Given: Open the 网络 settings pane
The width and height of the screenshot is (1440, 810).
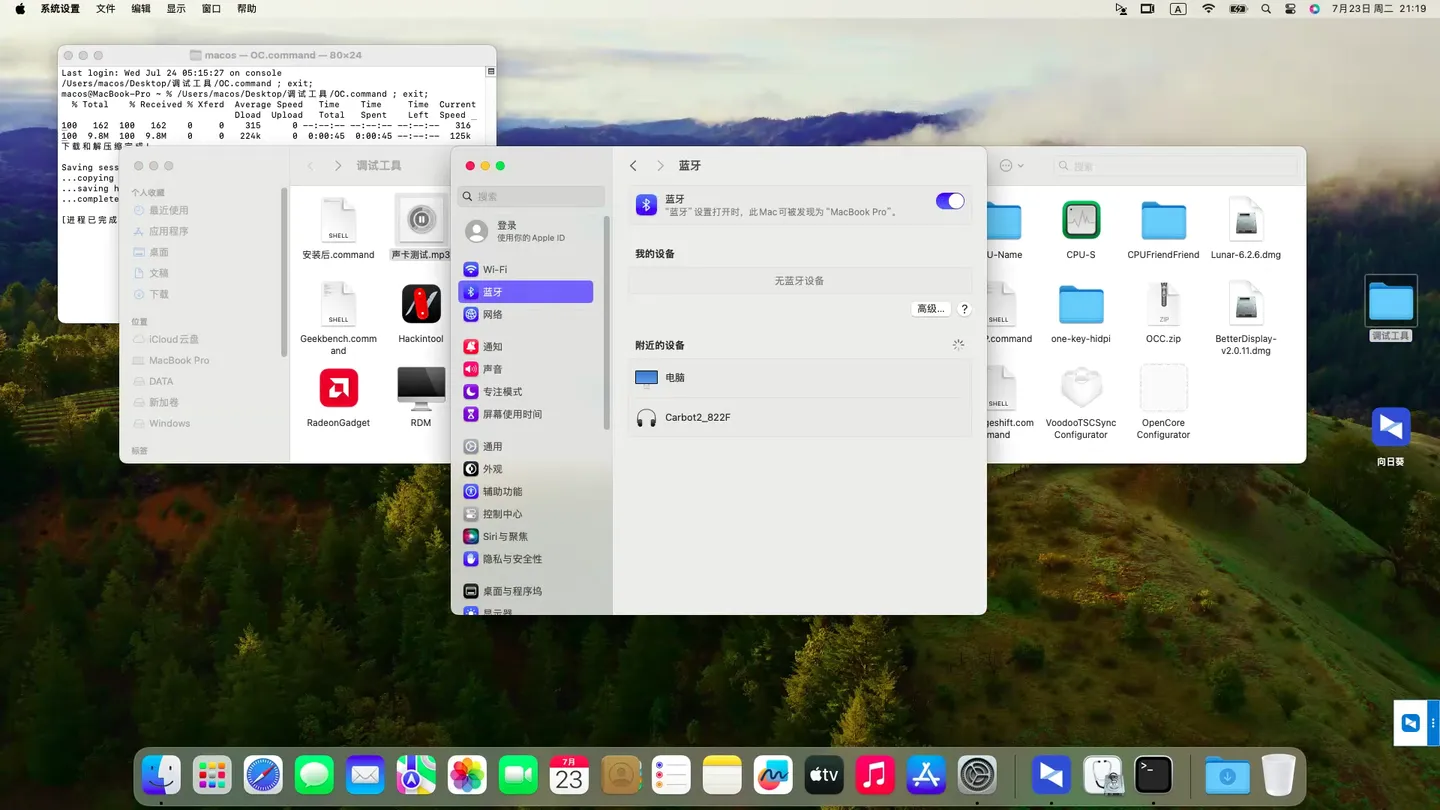Looking at the screenshot, I should 492,314.
